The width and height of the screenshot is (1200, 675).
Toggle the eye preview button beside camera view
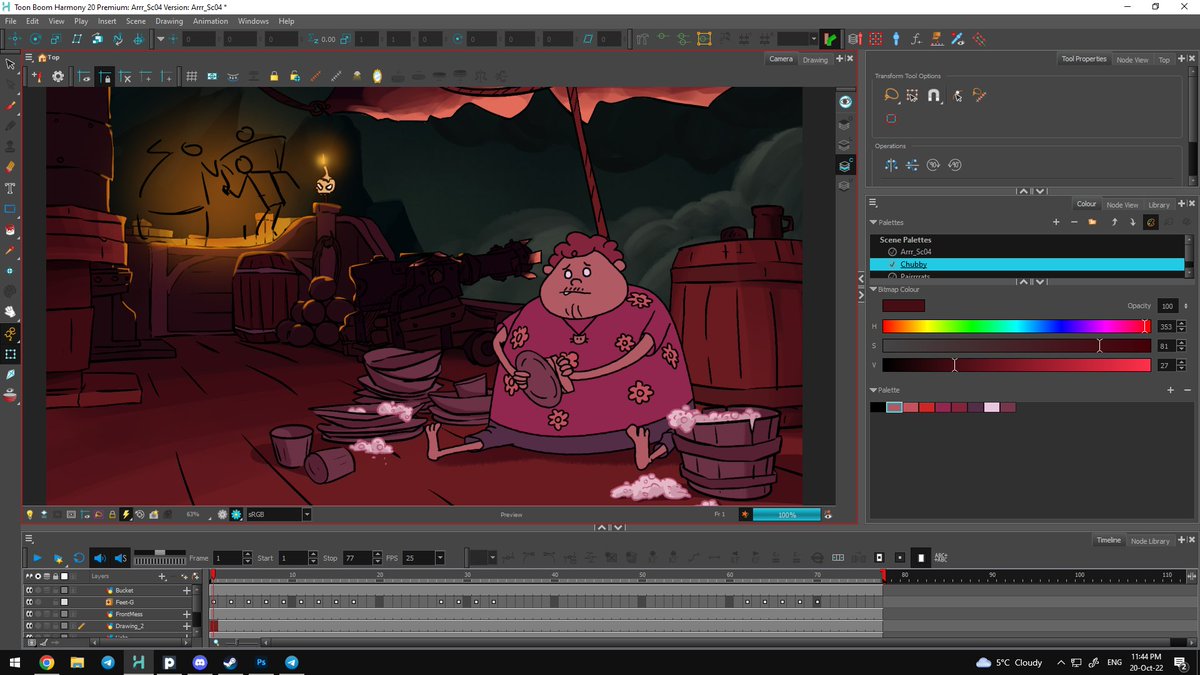(x=845, y=102)
